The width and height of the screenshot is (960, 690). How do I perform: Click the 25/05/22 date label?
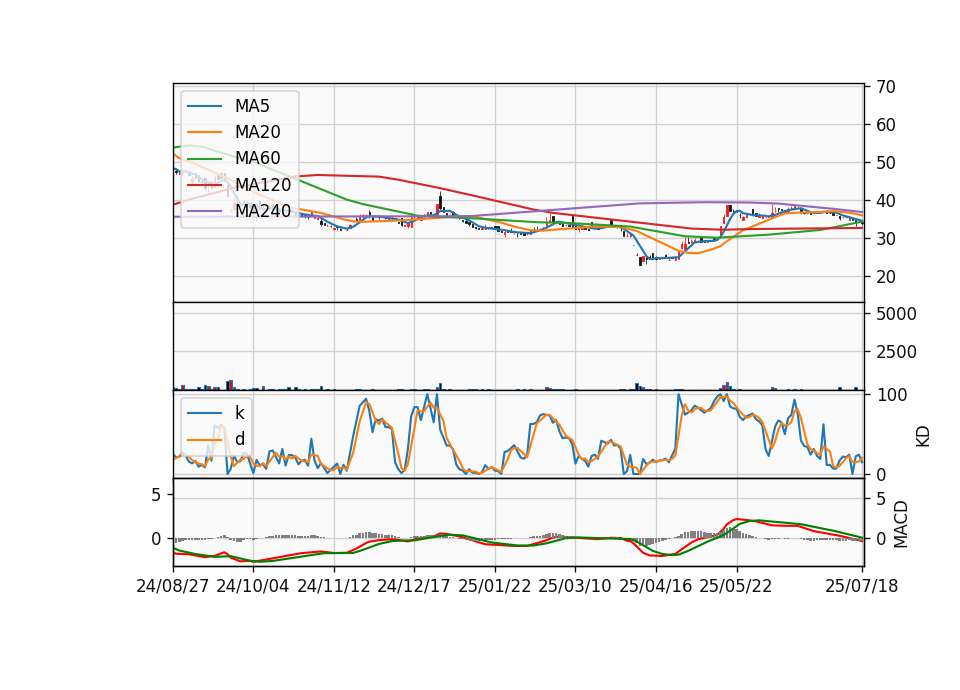coord(735,586)
